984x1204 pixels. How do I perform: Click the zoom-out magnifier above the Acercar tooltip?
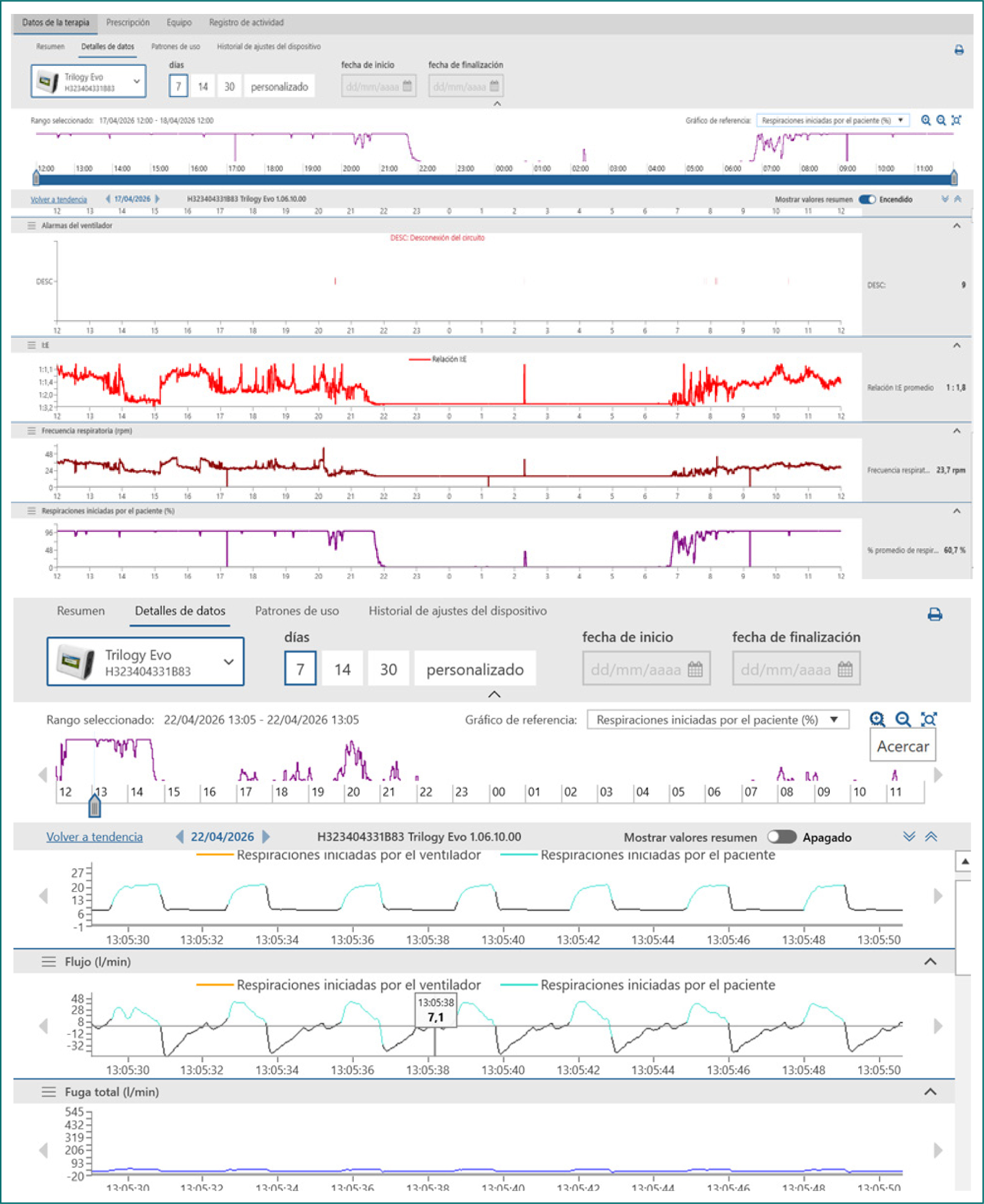tap(903, 719)
